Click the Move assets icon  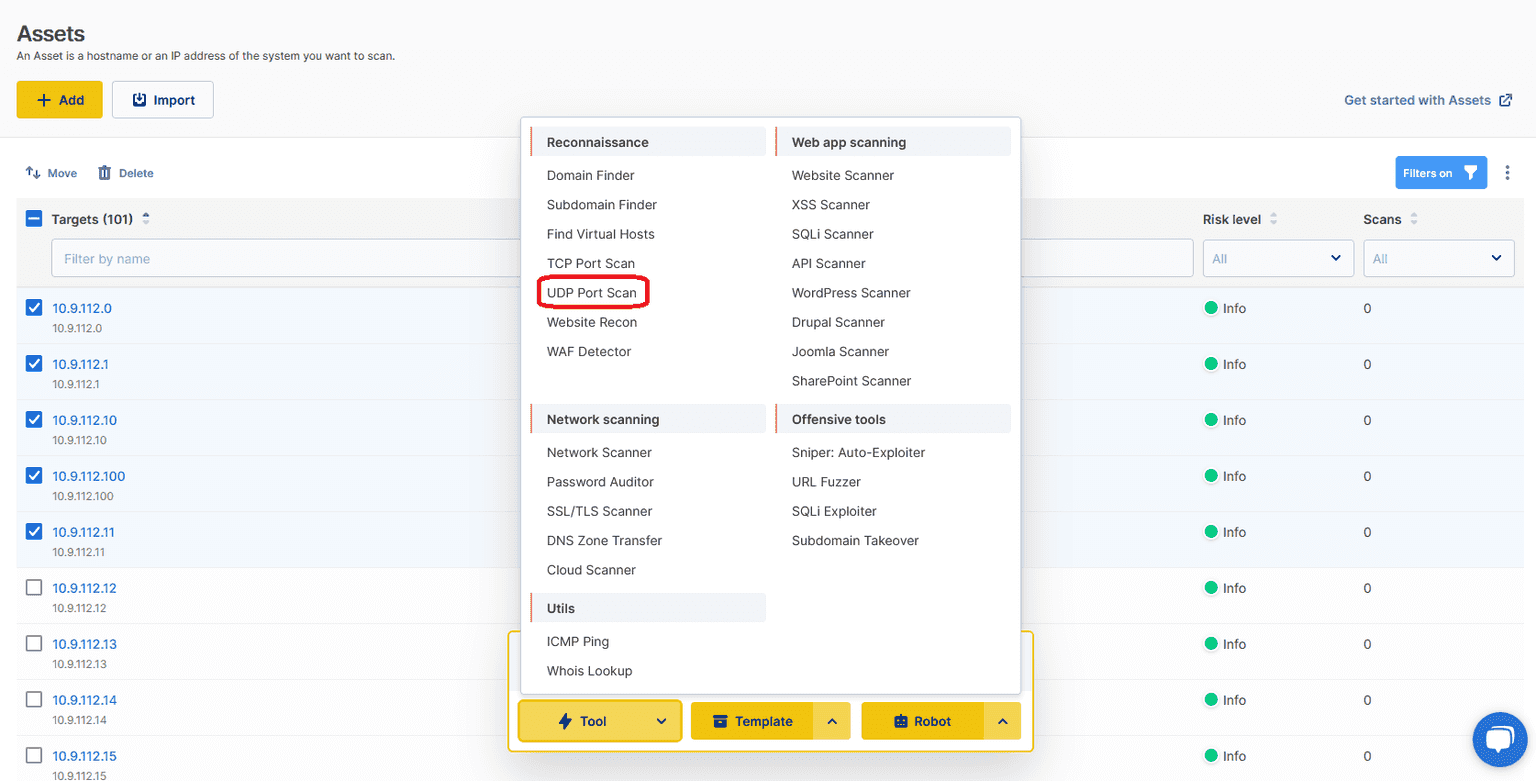point(32,172)
